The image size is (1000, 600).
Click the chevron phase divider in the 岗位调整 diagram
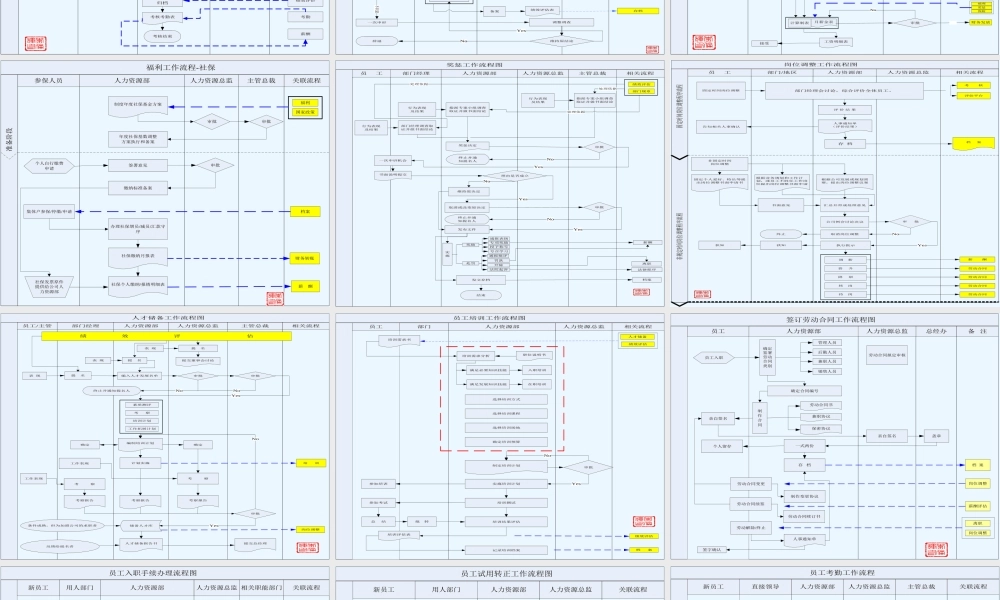[680, 158]
